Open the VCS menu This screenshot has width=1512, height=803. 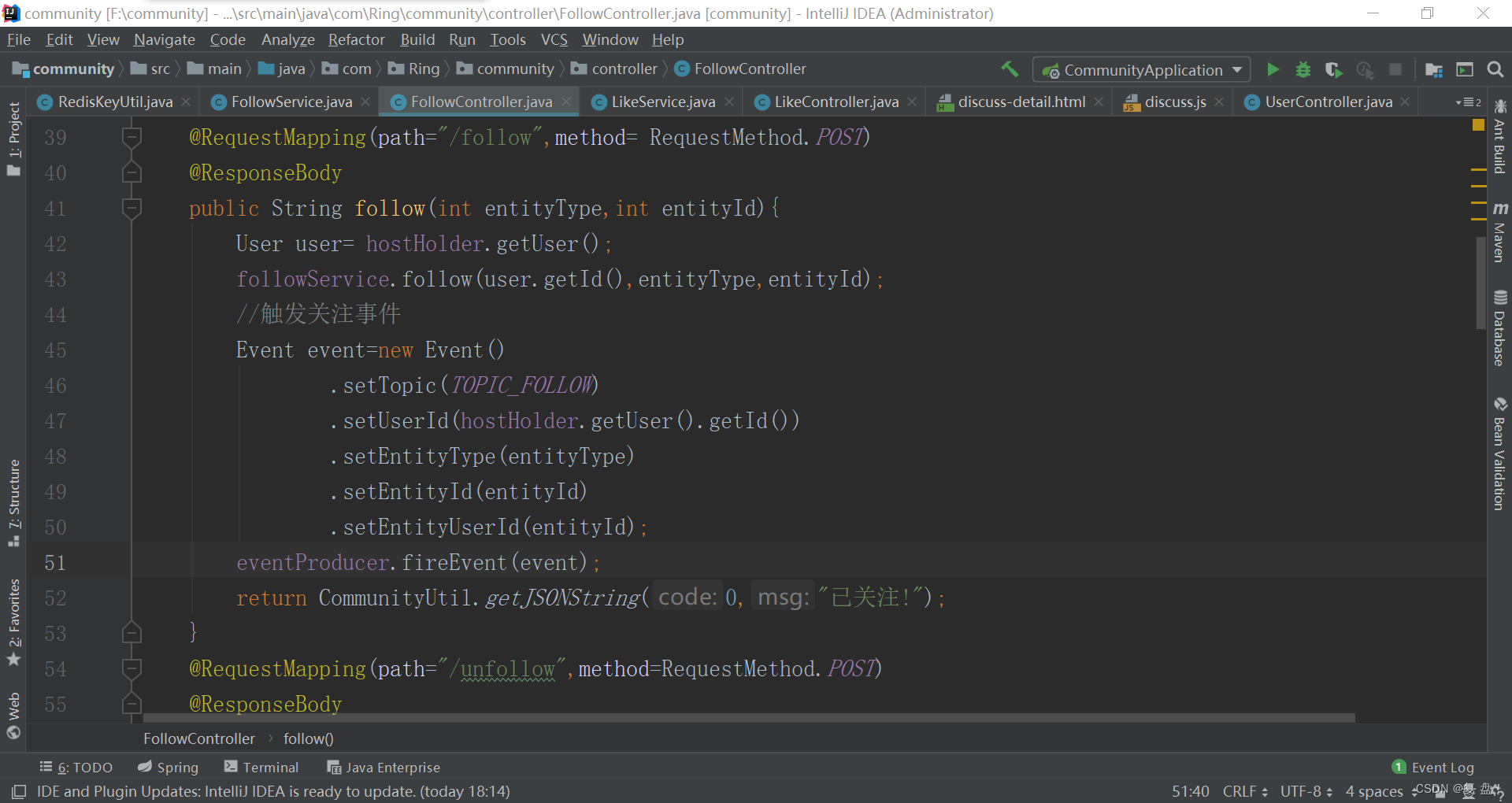554,39
